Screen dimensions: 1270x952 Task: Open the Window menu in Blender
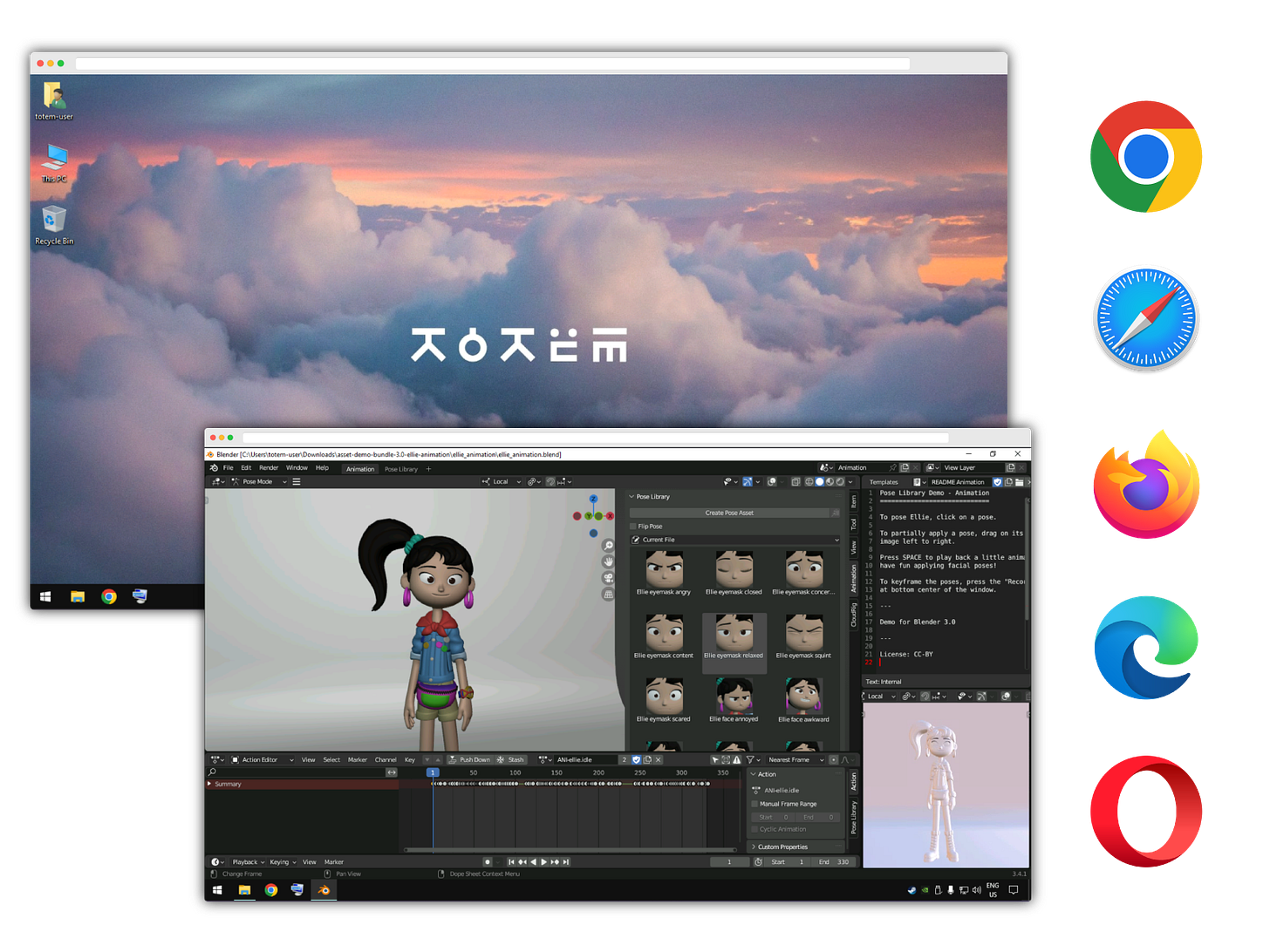pyautogui.click(x=297, y=468)
